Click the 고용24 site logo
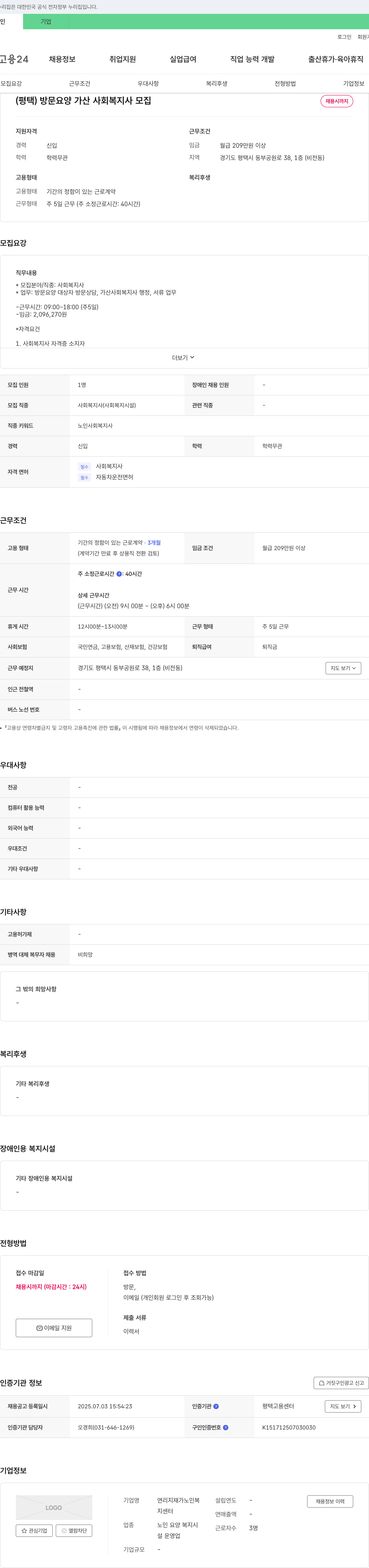The width and height of the screenshot is (369, 1568). (x=14, y=59)
